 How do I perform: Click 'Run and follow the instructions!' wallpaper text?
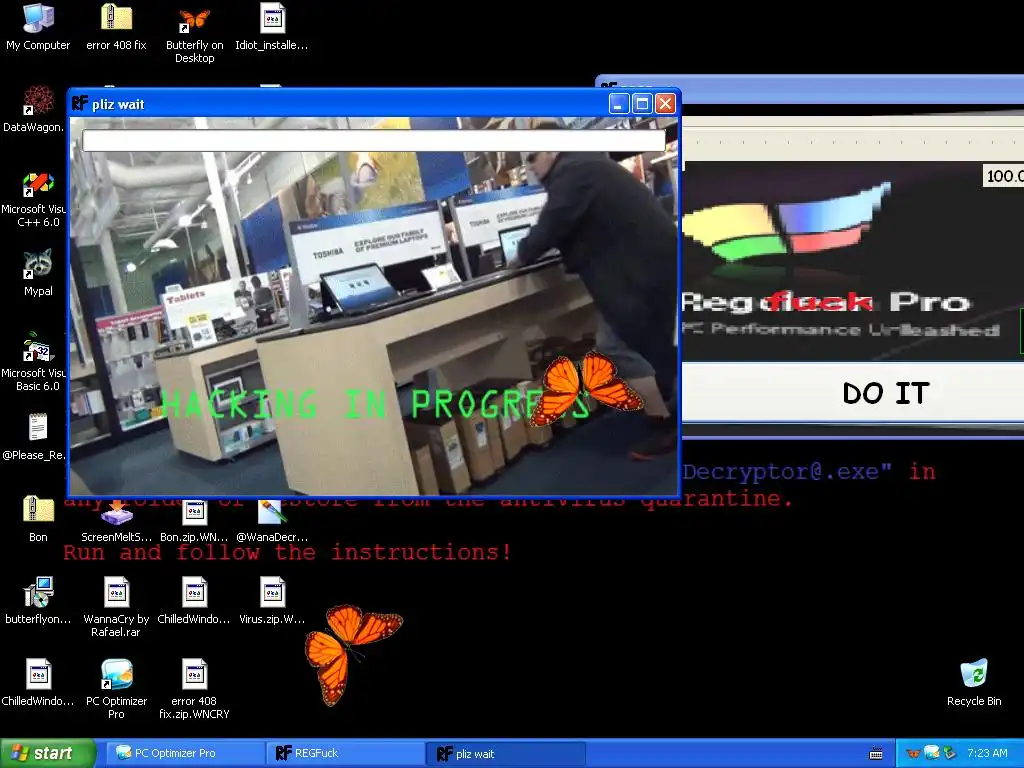(x=287, y=552)
